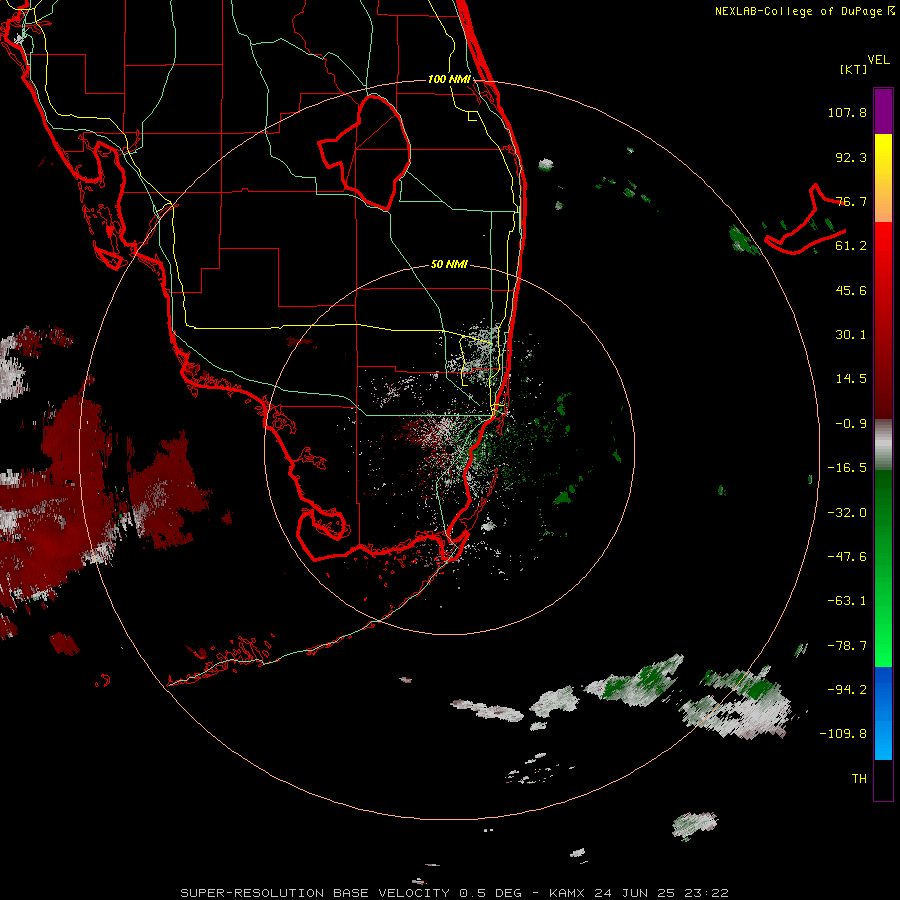Click the VEL legend title
This screenshot has height=900, width=900.
point(878,60)
